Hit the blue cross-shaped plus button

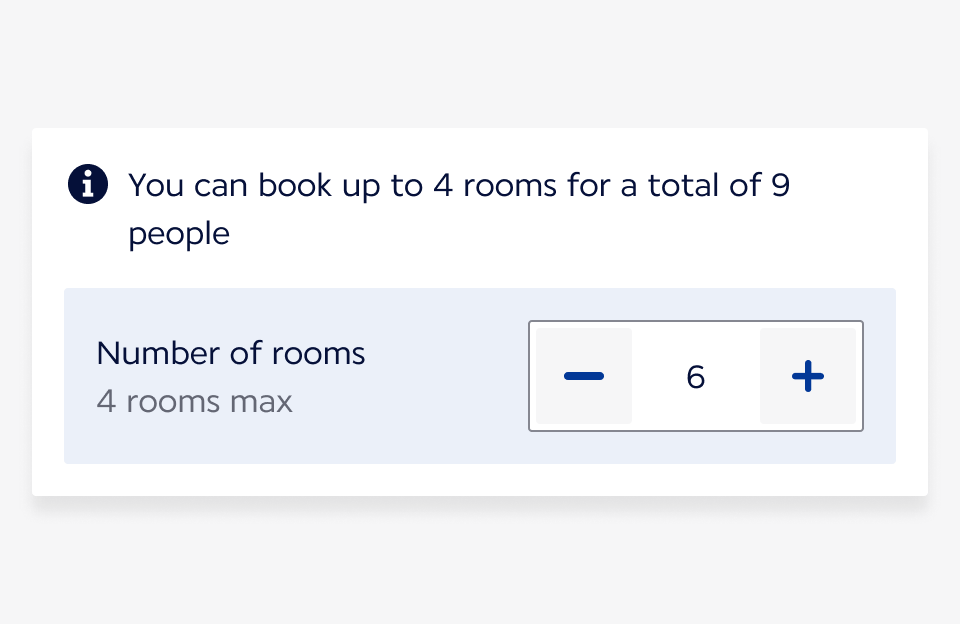[x=808, y=376]
